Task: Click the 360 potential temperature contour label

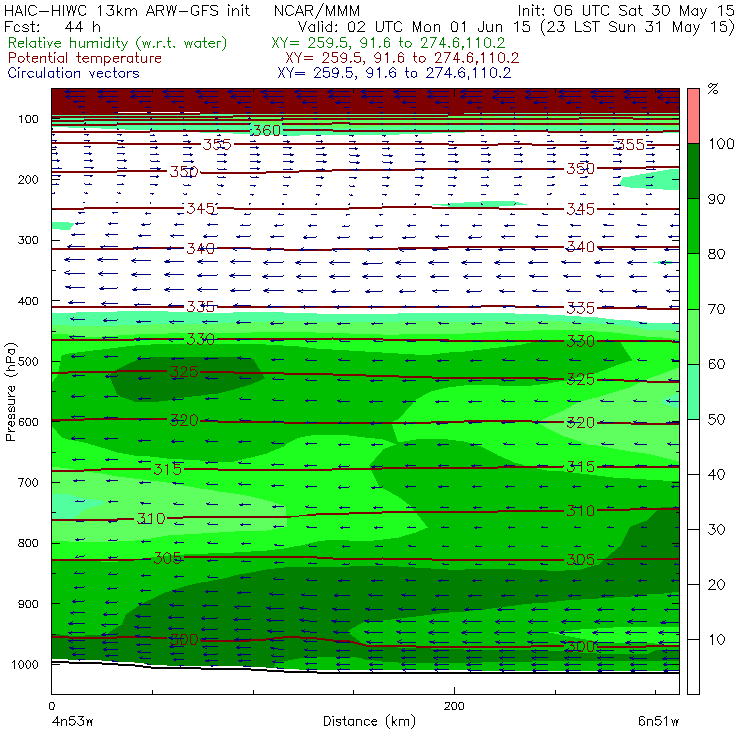Action: point(266,130)
